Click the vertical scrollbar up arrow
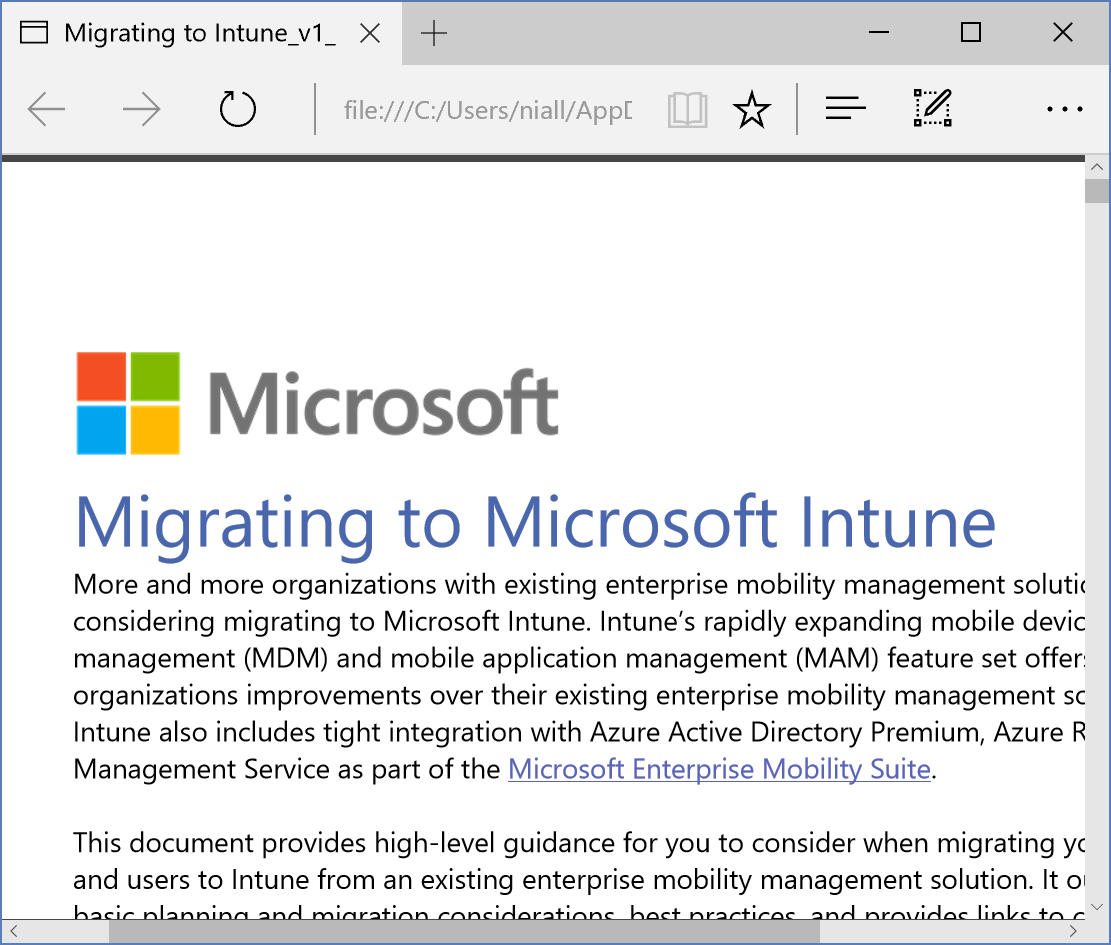 (x=1097, y=167)
